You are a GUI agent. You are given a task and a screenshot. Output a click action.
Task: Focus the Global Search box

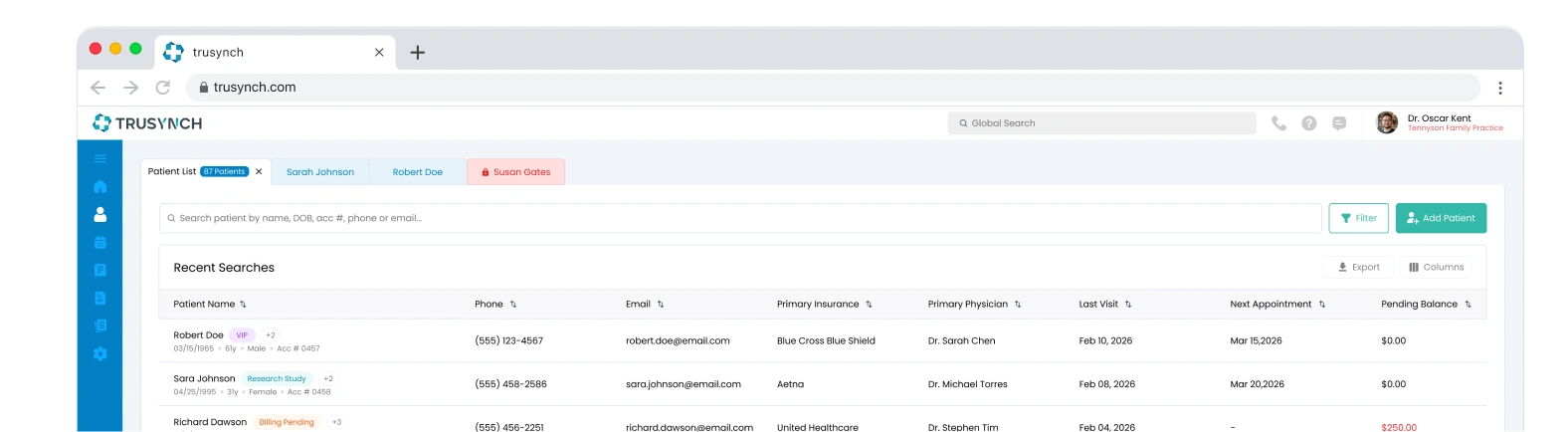(x=1102, y=123)
